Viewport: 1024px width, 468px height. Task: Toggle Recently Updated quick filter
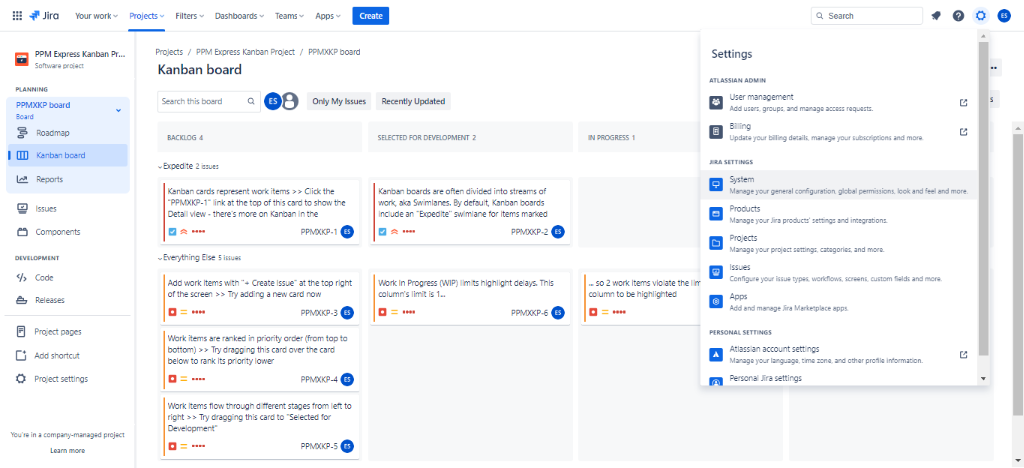point(413,101)
